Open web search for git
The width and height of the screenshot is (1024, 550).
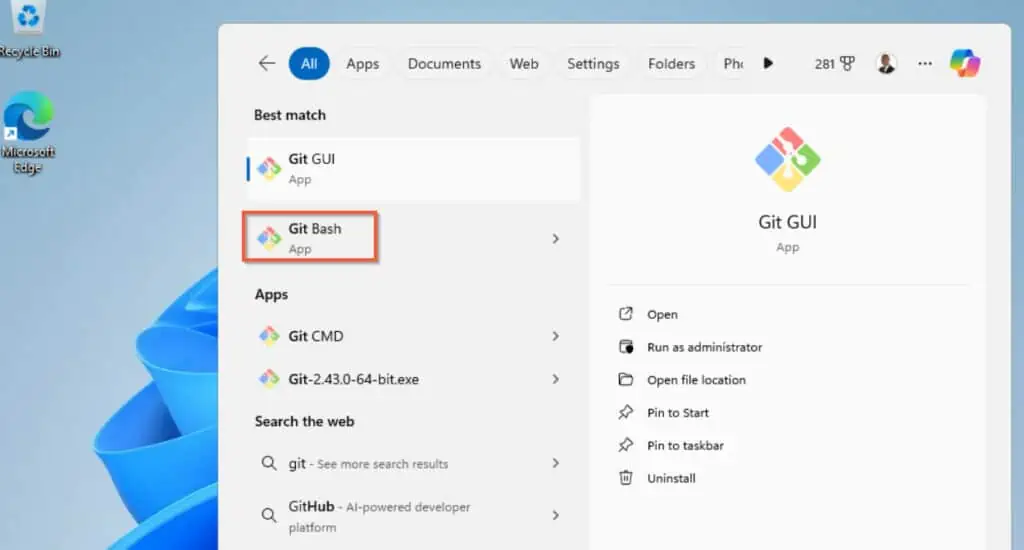[x=413, y=463]
